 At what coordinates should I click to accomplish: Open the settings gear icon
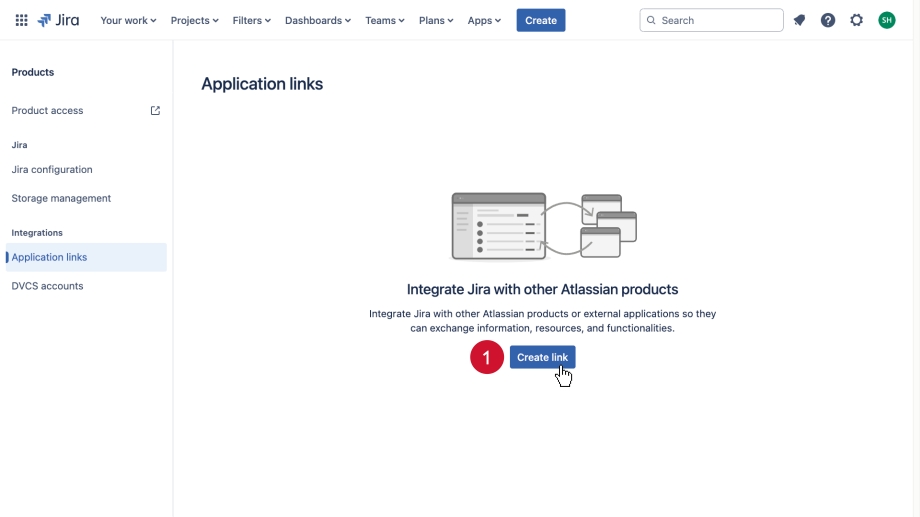[857, 20]
